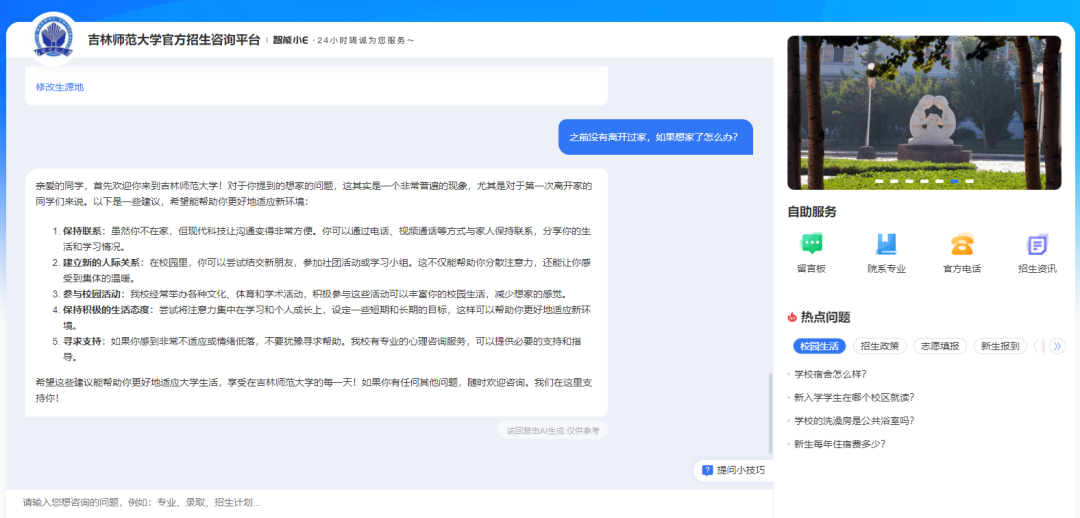Open the 招生资讯 news icon

tap(1037, 244)
